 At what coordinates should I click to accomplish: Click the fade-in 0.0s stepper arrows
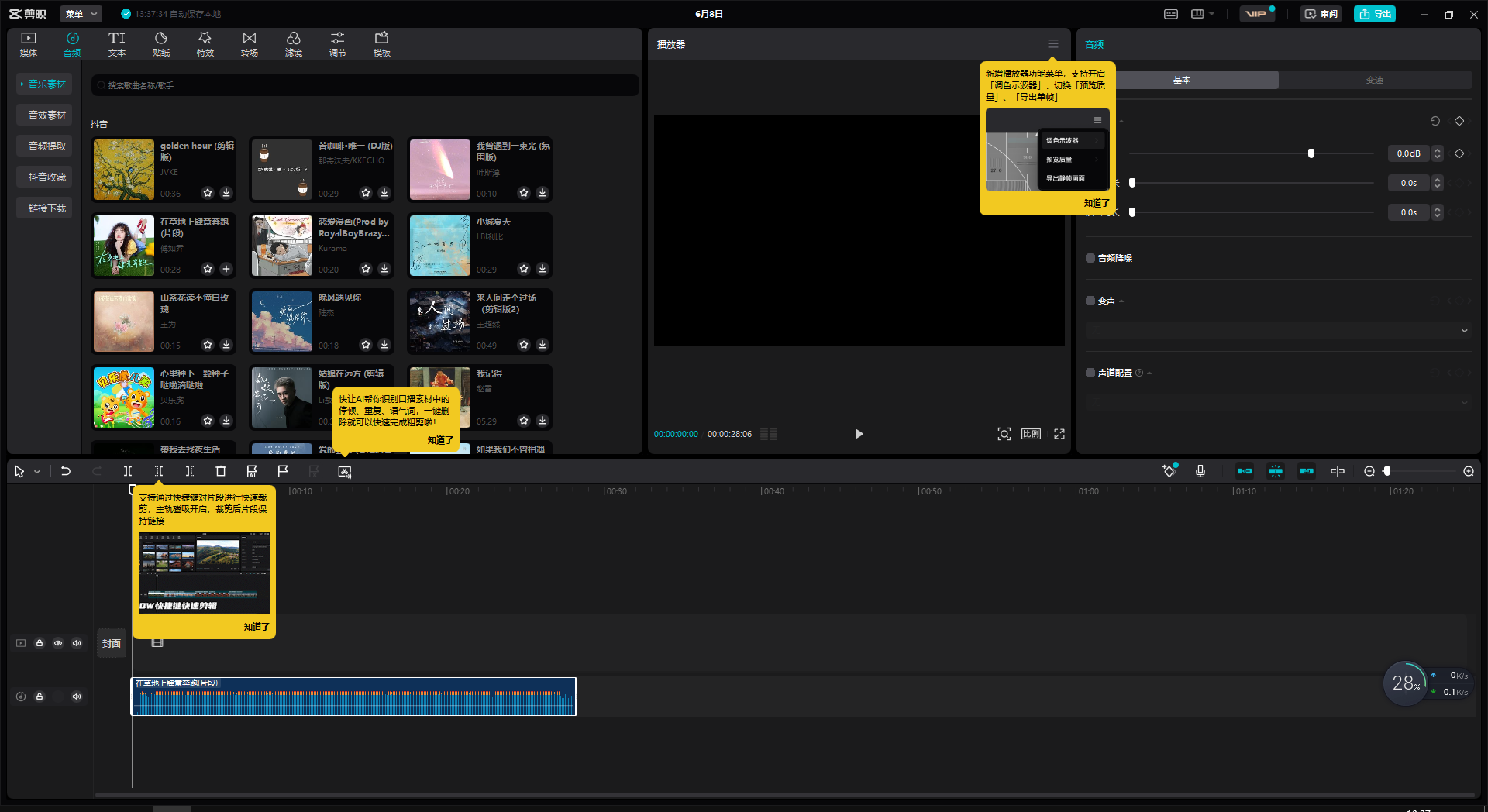[x=1438, y=183]
